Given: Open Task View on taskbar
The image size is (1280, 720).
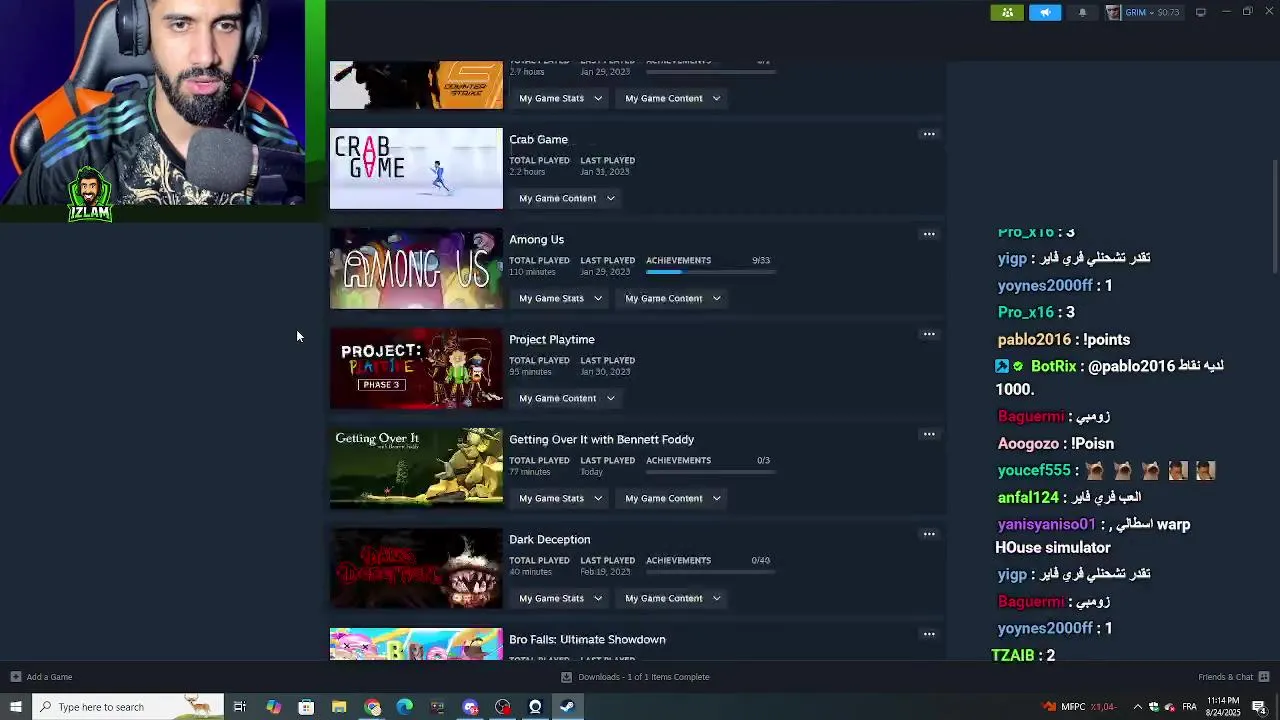Looking at the screenshot, I should coord(240,707).
